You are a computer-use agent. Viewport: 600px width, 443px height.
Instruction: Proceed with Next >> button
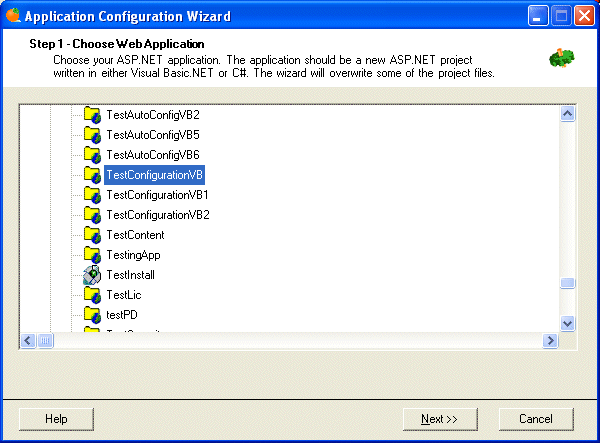440,419
